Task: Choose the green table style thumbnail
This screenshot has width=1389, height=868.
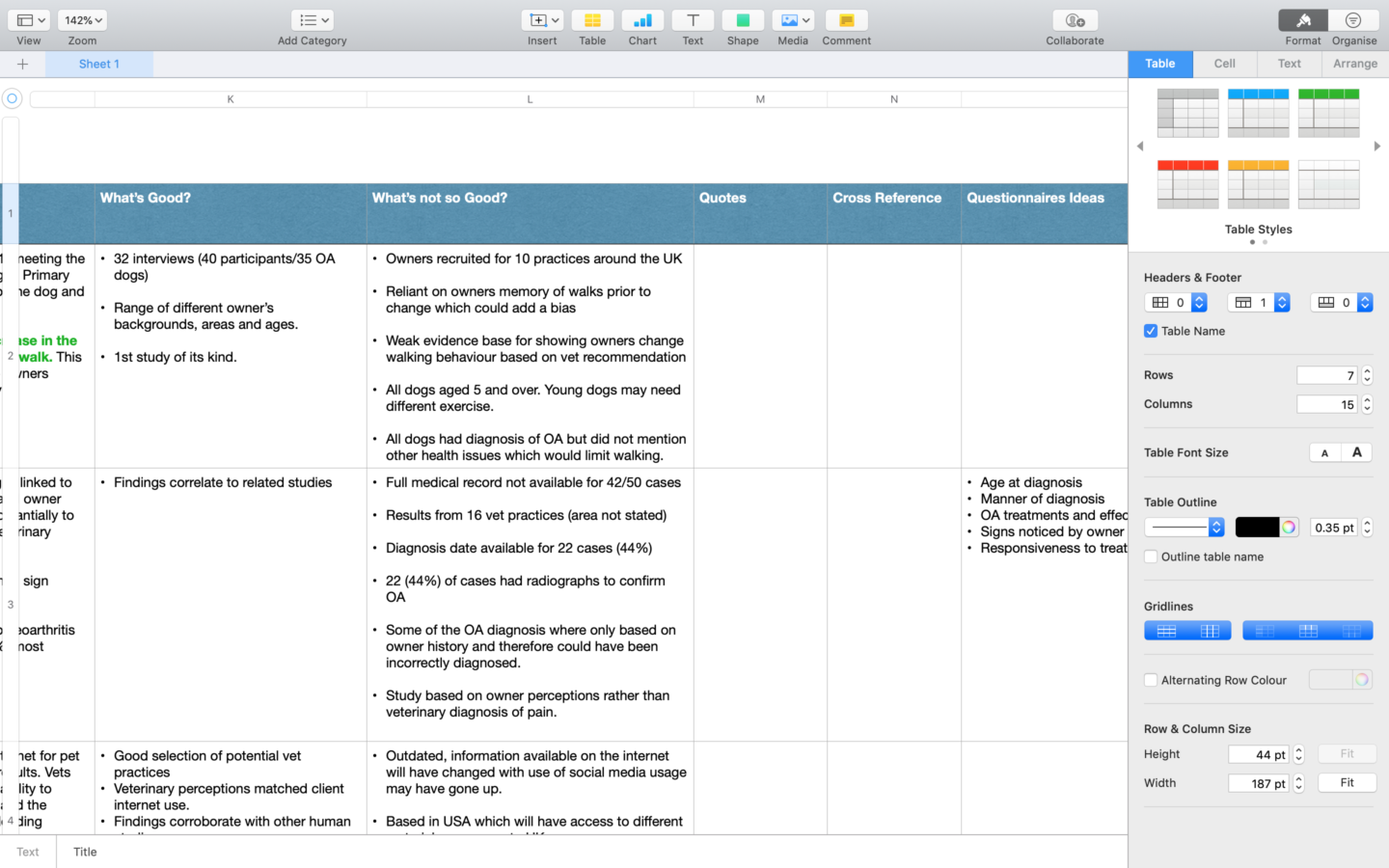Action: tap(1328, 113)
